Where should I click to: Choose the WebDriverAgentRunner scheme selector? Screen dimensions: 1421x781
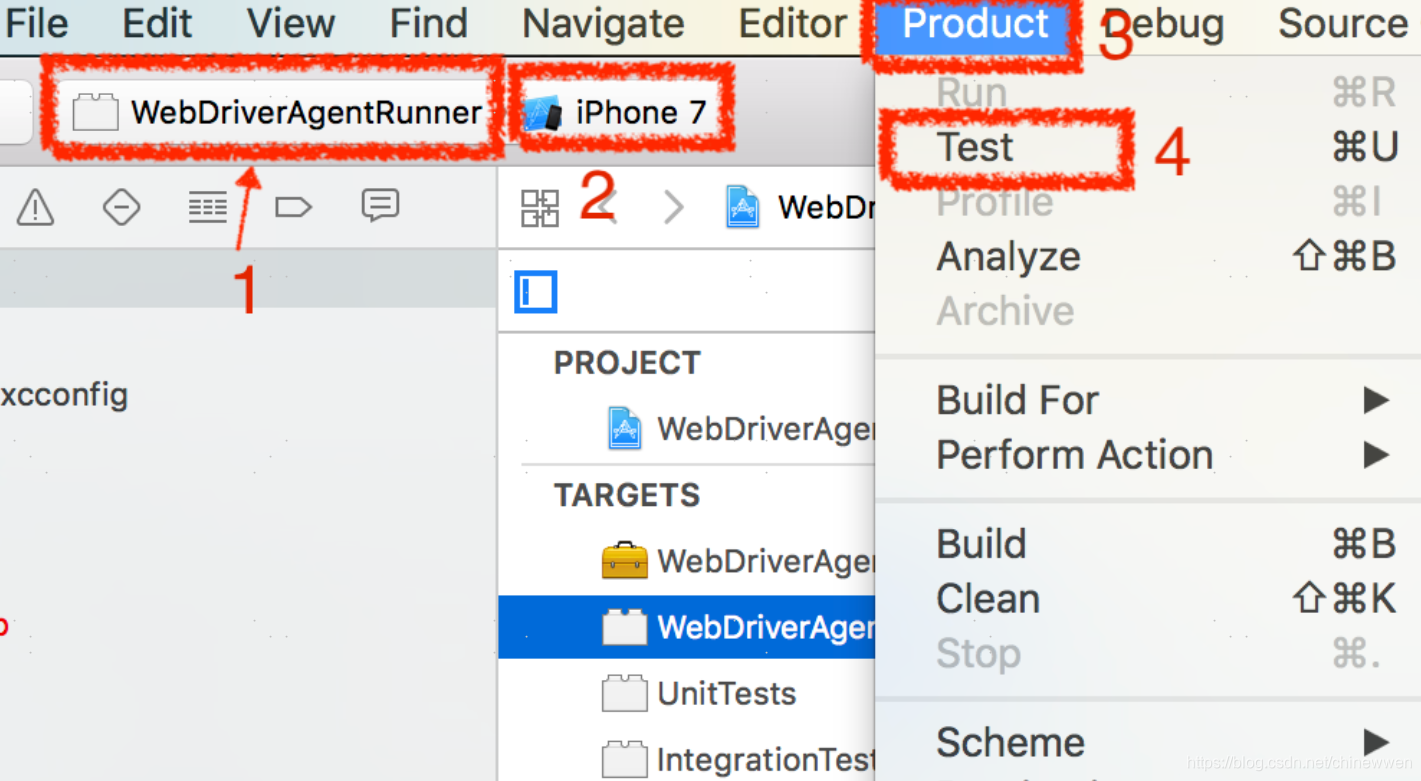pos(278,112)
